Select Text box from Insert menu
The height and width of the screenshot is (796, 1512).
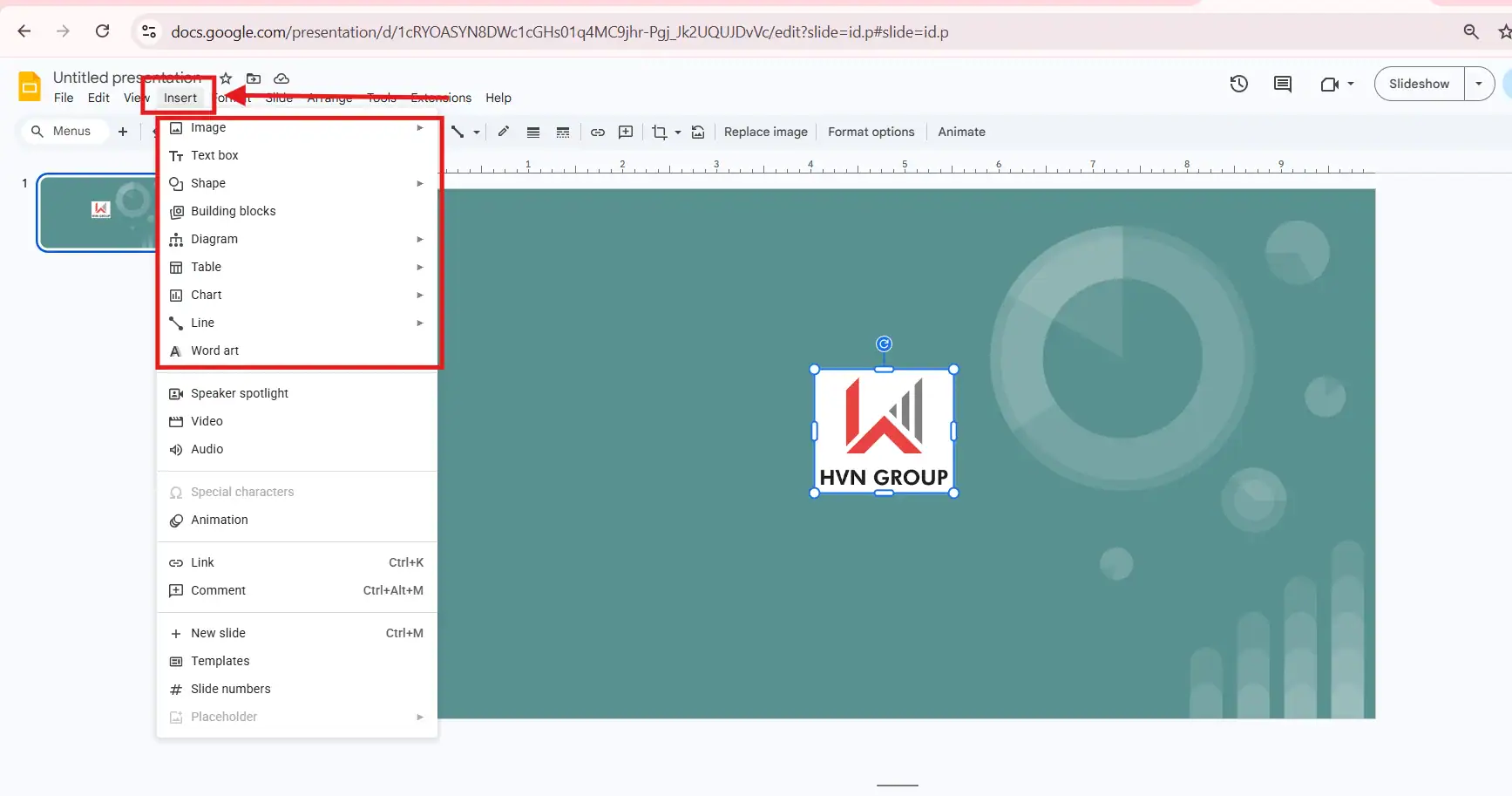[x=214, y=155]
